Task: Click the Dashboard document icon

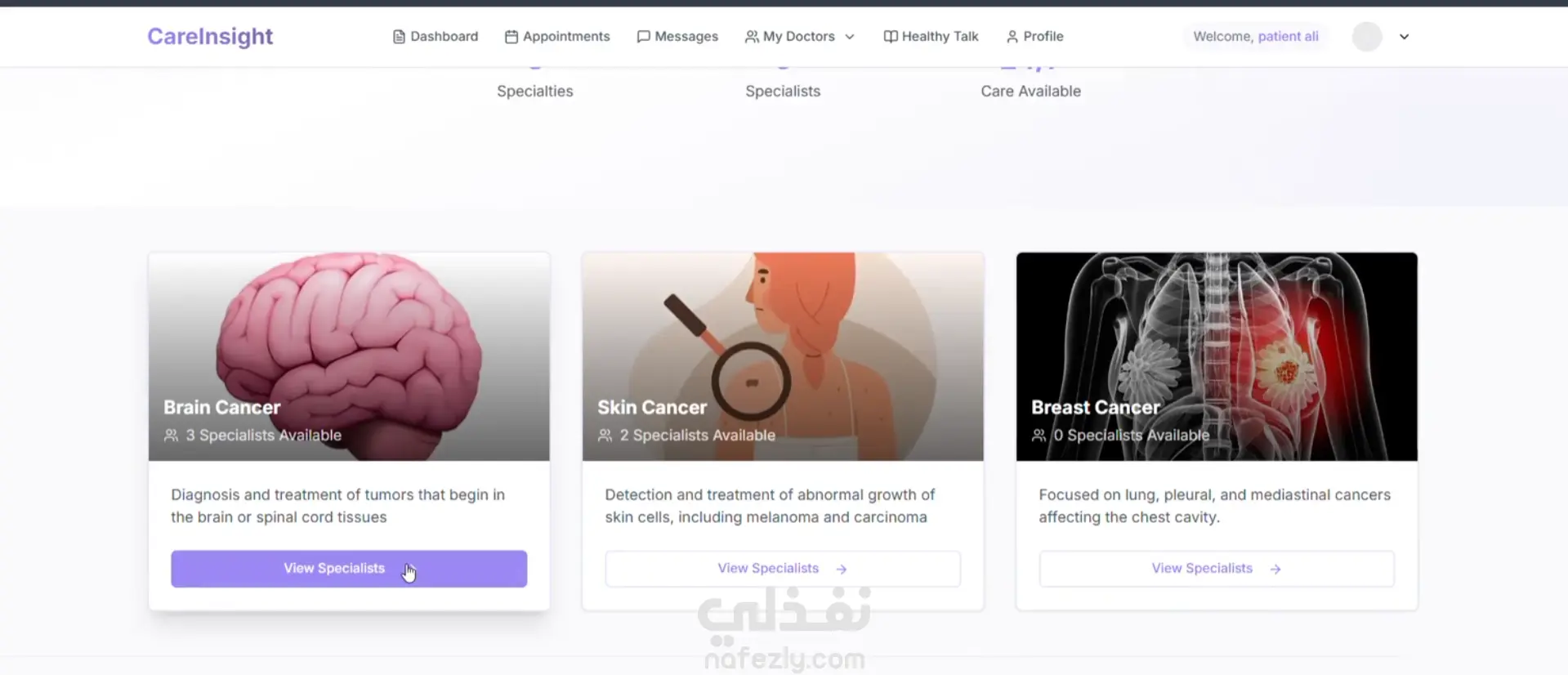Action: click(x=399, y=37)
